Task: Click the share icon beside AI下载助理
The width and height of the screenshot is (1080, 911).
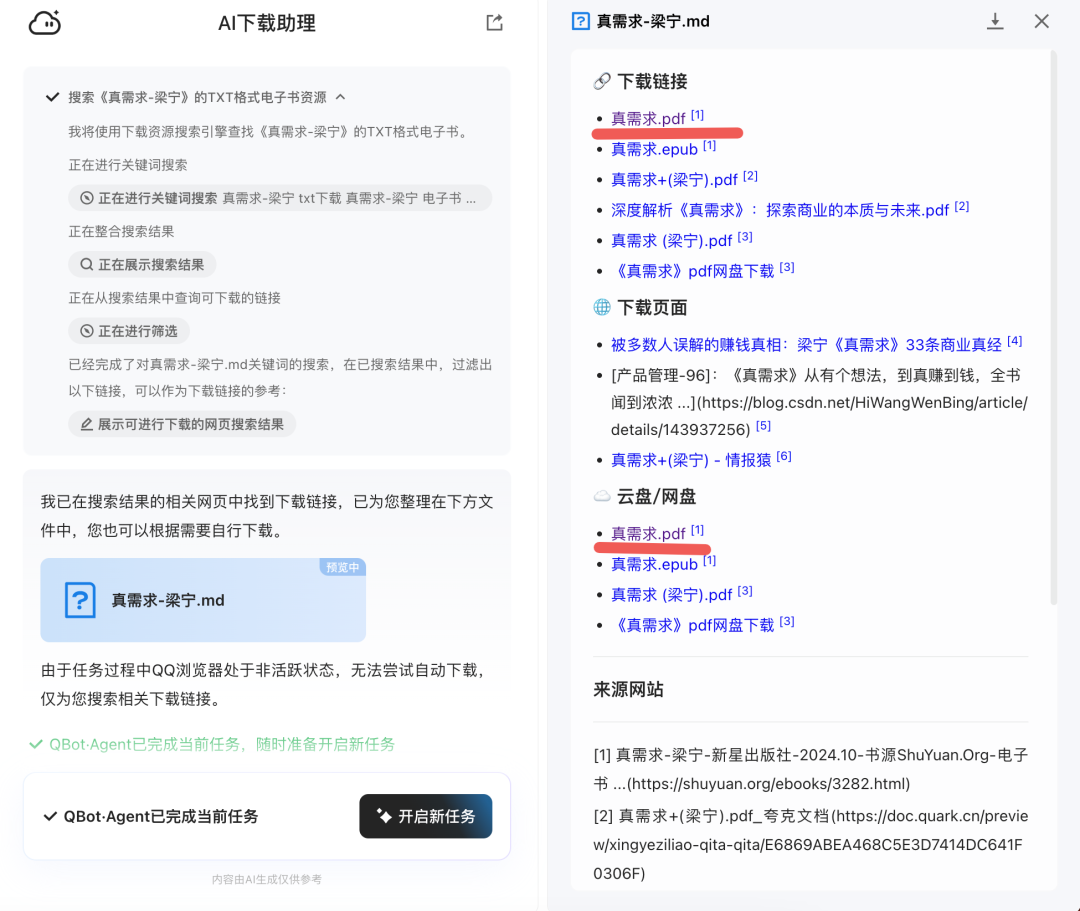Action: [x=494, y=22]
